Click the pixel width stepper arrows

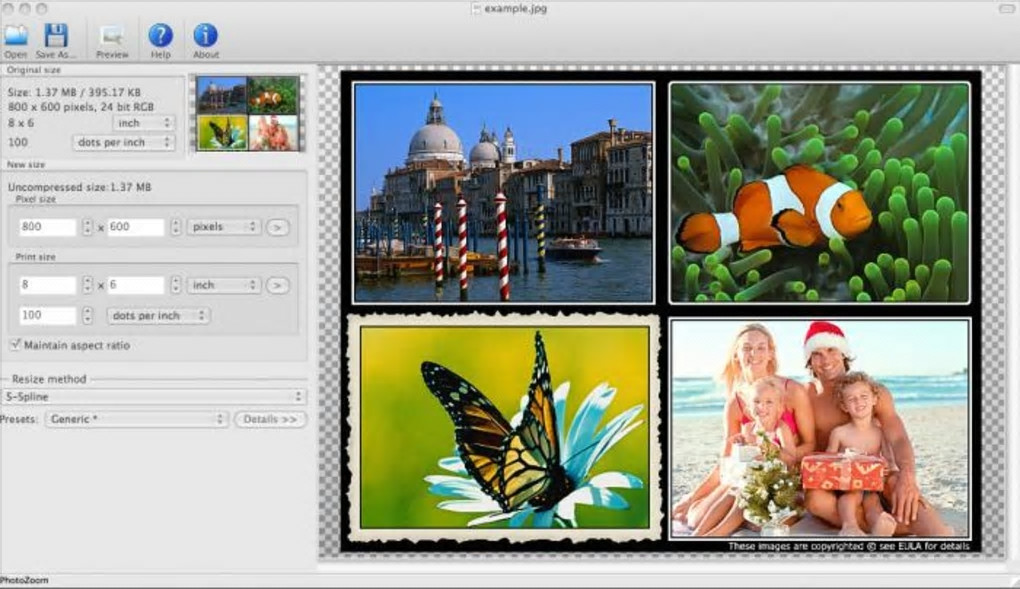pos(87,227)
